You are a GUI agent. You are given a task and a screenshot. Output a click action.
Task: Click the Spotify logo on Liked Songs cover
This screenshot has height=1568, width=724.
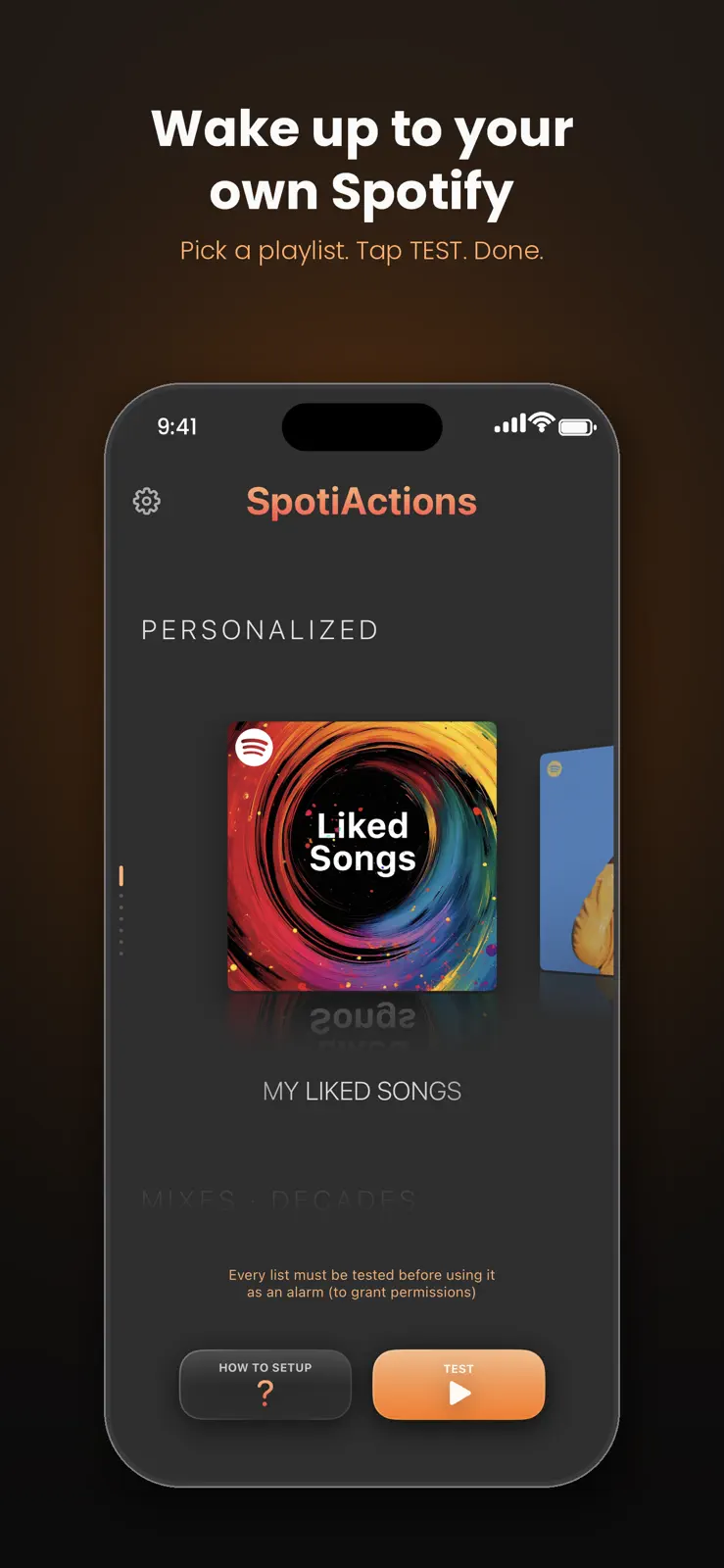[254, 748]
